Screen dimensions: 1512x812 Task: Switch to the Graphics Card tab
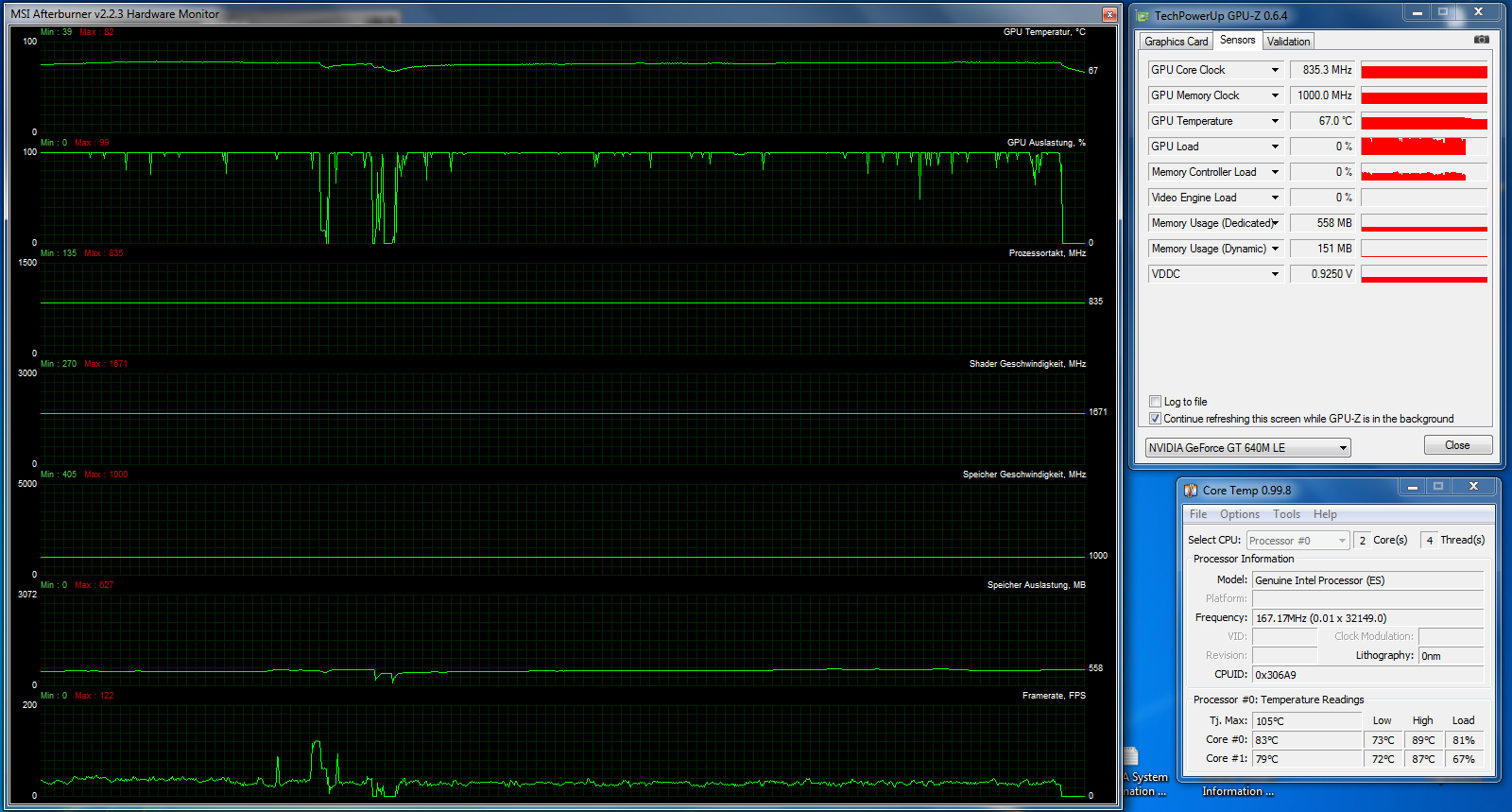(1176, 42)
